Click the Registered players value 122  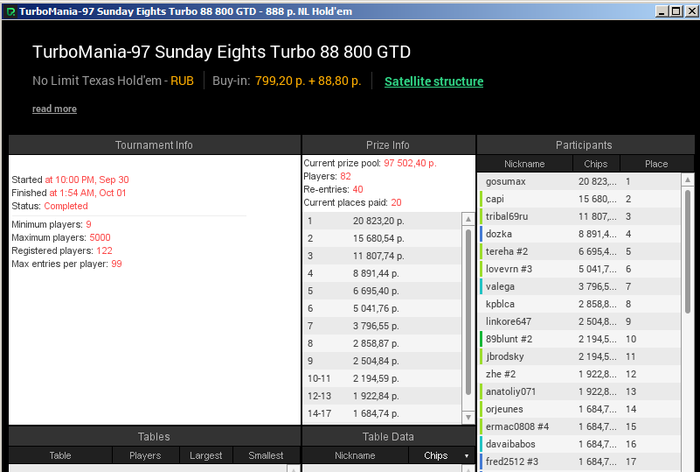pos(104,251)
